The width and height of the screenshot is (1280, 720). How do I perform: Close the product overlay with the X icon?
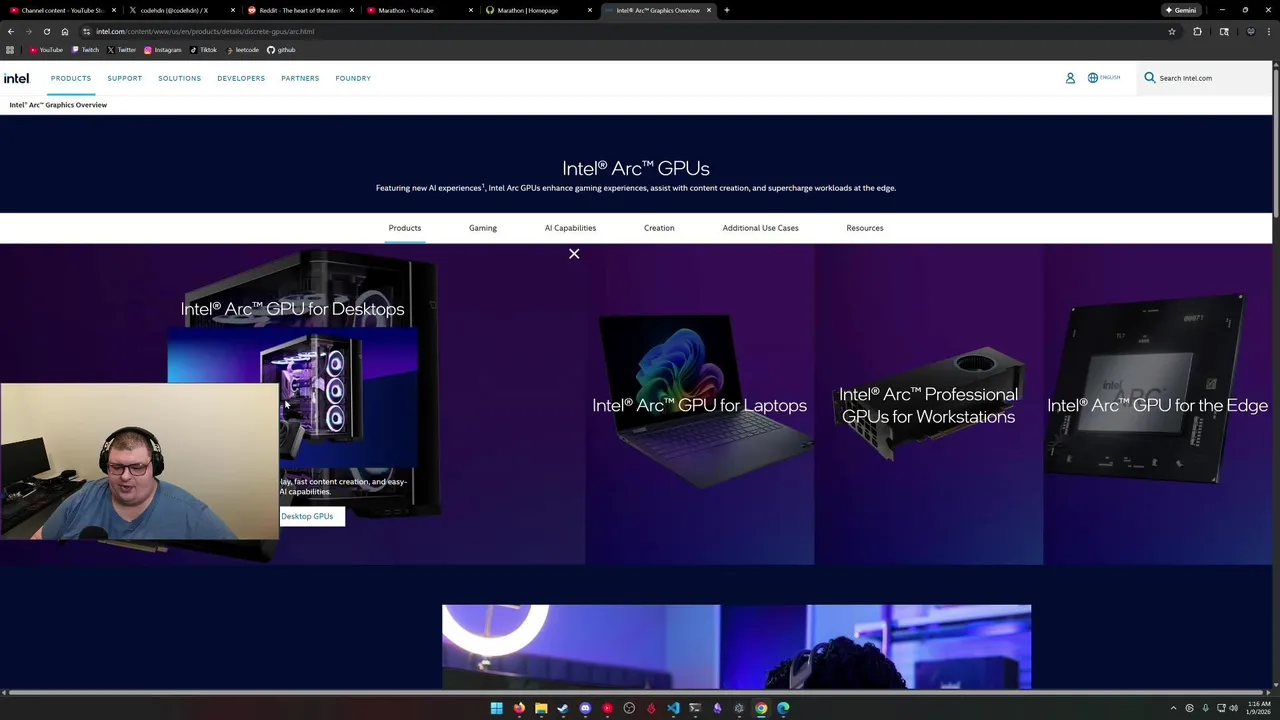click(x=574, y=254)
